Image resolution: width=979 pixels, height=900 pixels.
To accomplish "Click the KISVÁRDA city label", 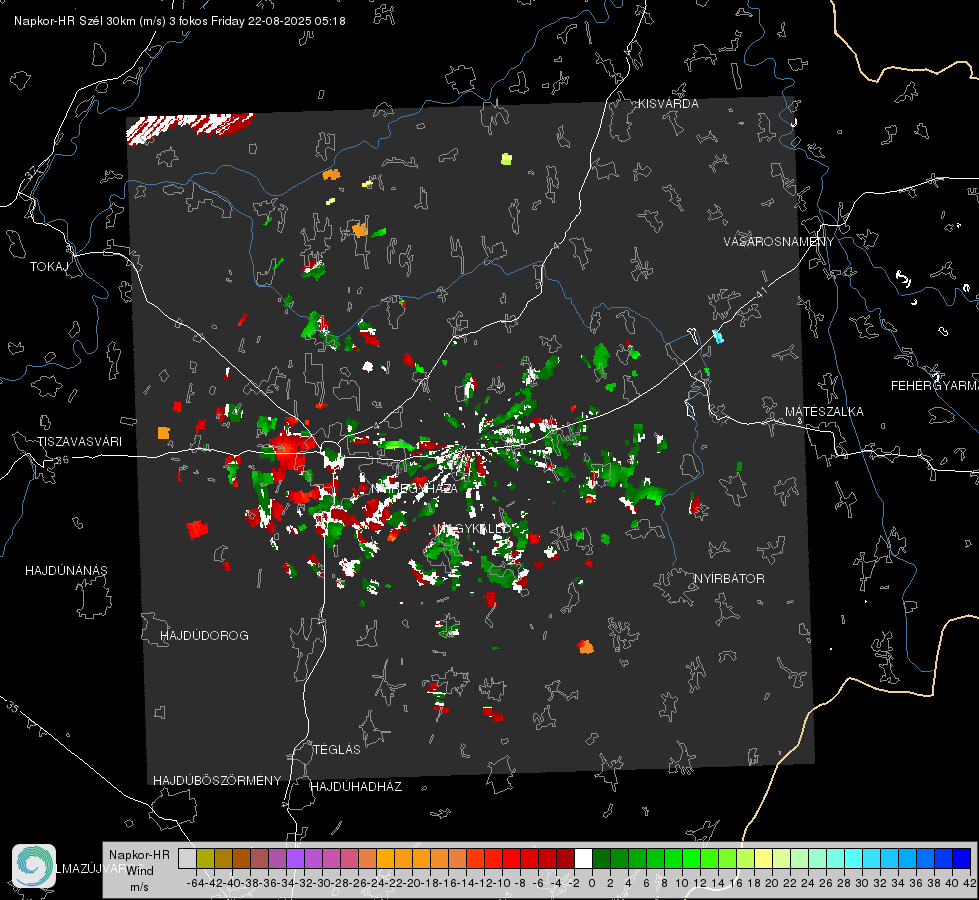I will click(x=668, y=104).
